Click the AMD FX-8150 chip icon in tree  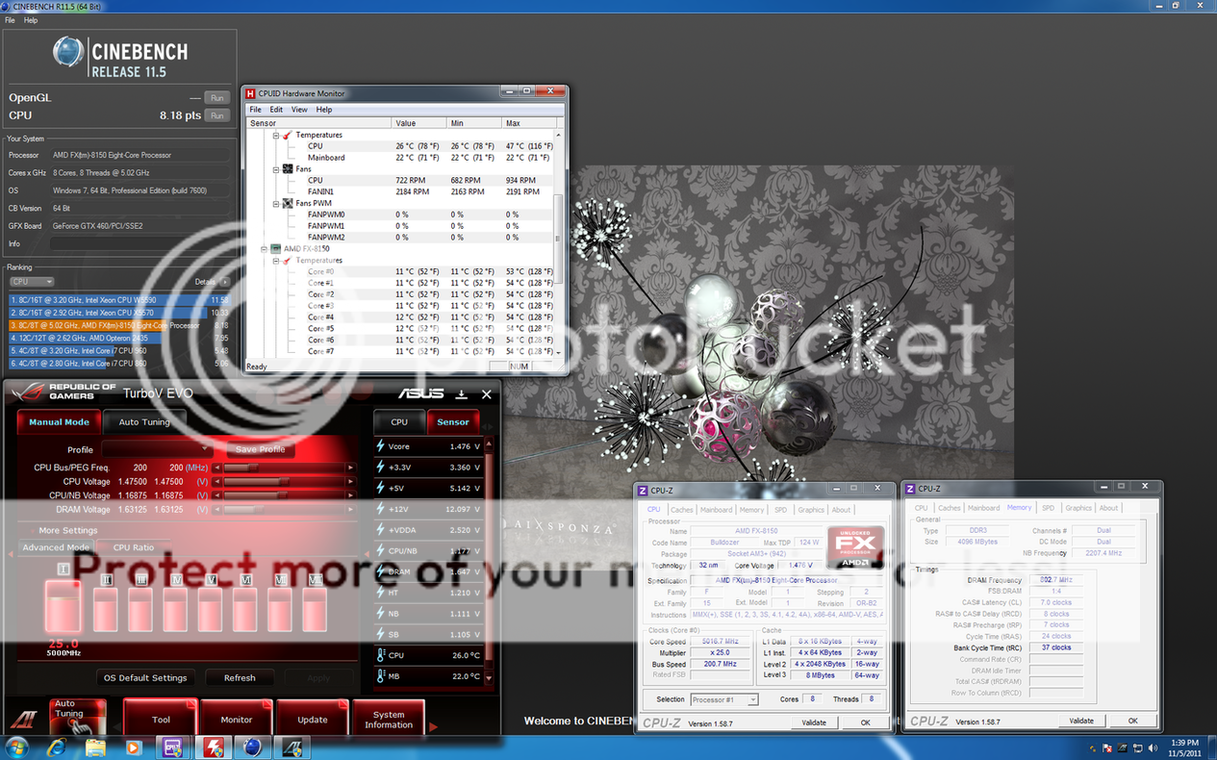click(276, 248)
